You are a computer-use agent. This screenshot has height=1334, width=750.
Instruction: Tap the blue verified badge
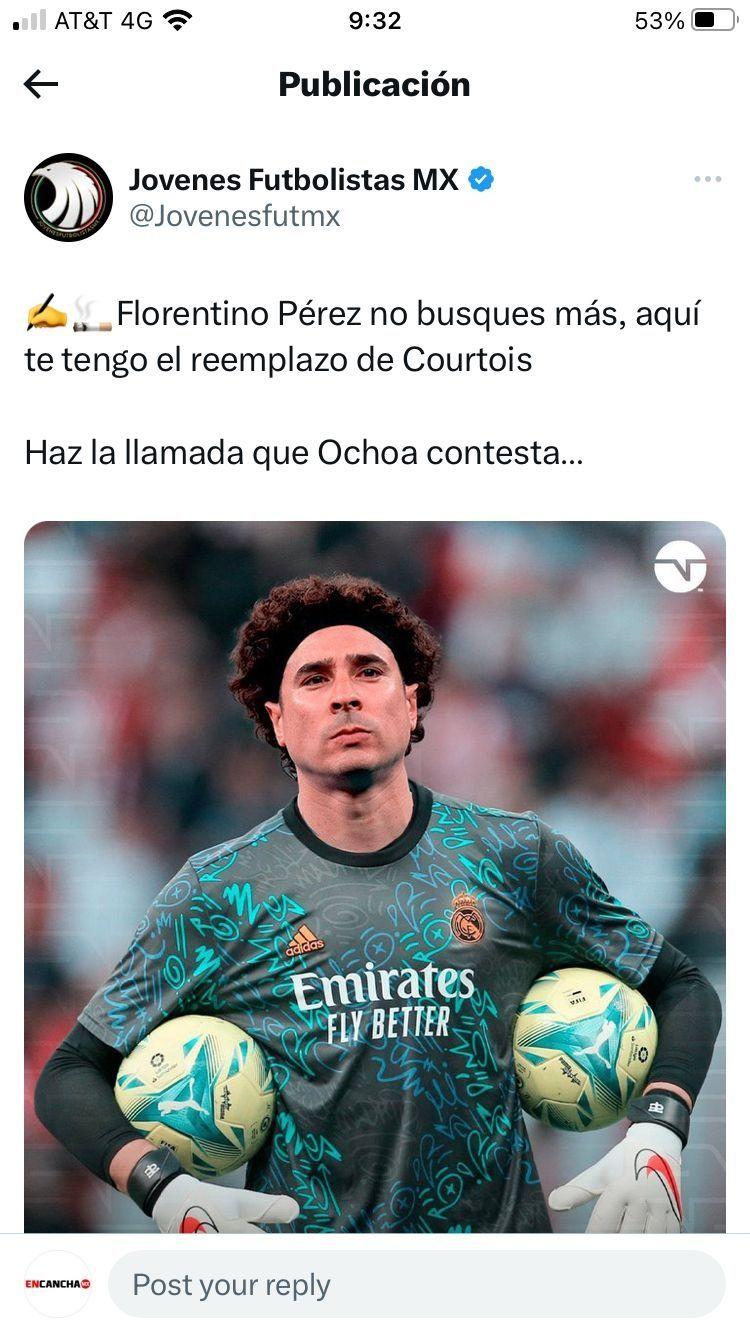pos(481,180)
